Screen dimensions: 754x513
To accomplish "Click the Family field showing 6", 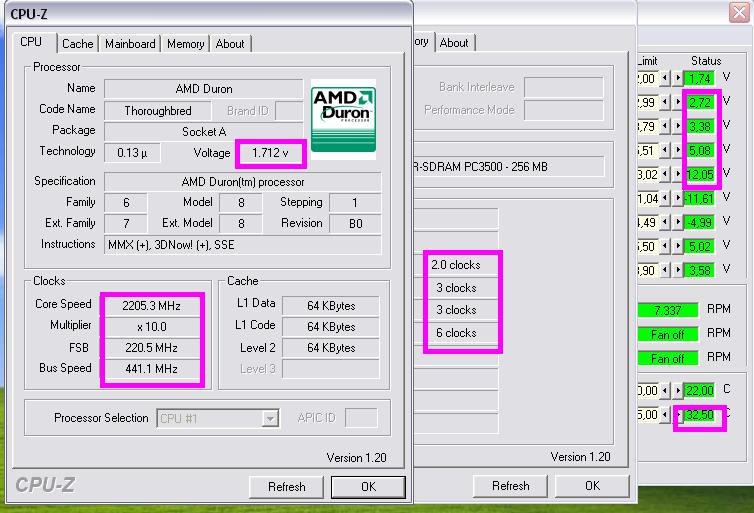I will tap(126, 203).
